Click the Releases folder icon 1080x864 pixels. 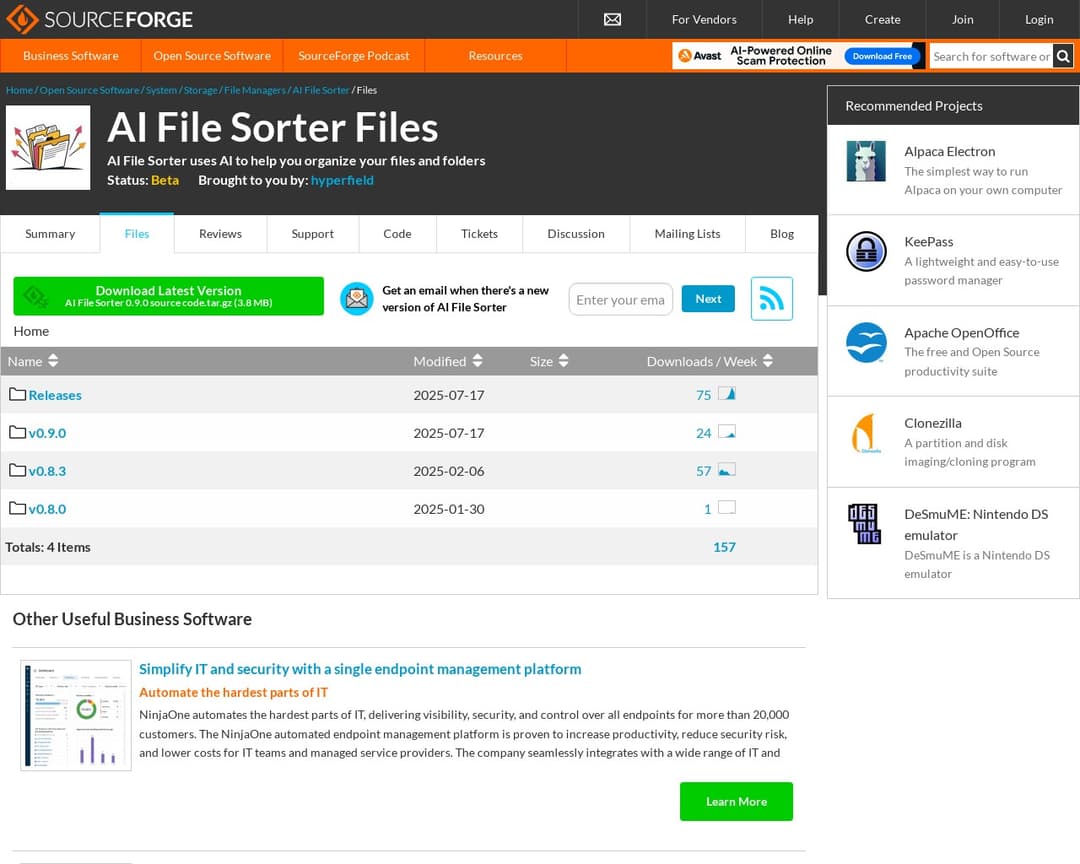pyautogui.click(x=17, y=394)
